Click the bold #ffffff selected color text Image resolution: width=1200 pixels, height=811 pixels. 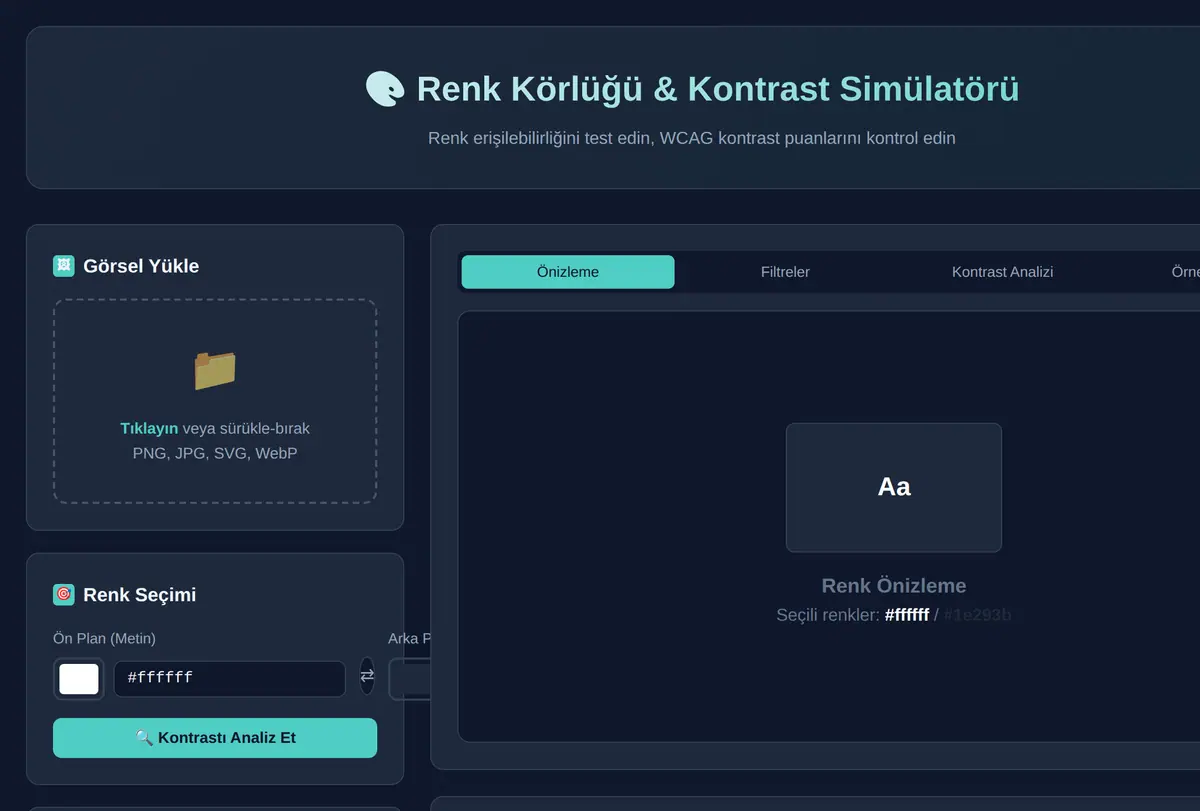click(x=907, y=615)
